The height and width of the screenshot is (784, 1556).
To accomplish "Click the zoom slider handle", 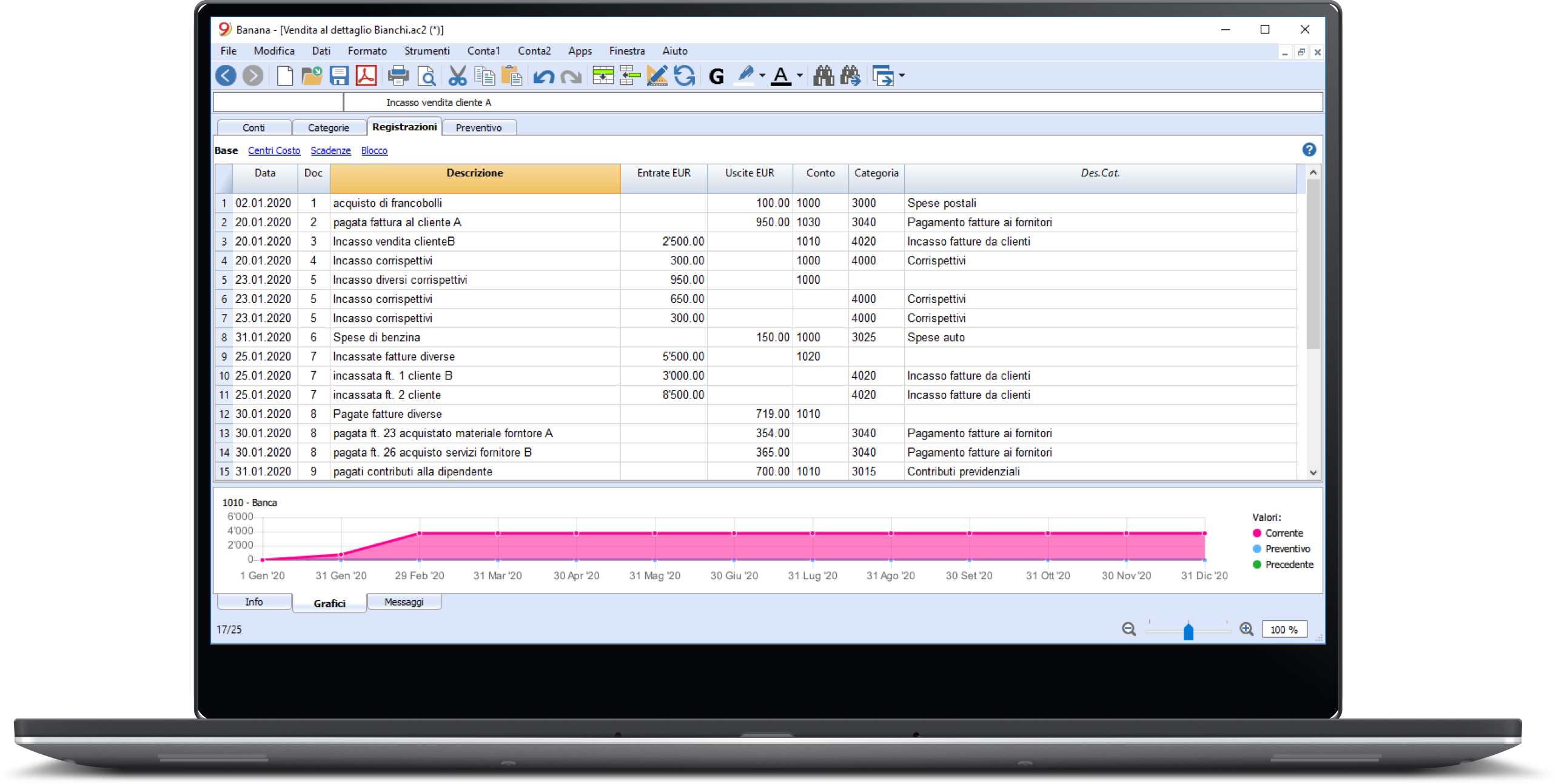I will click(1188, 631).
